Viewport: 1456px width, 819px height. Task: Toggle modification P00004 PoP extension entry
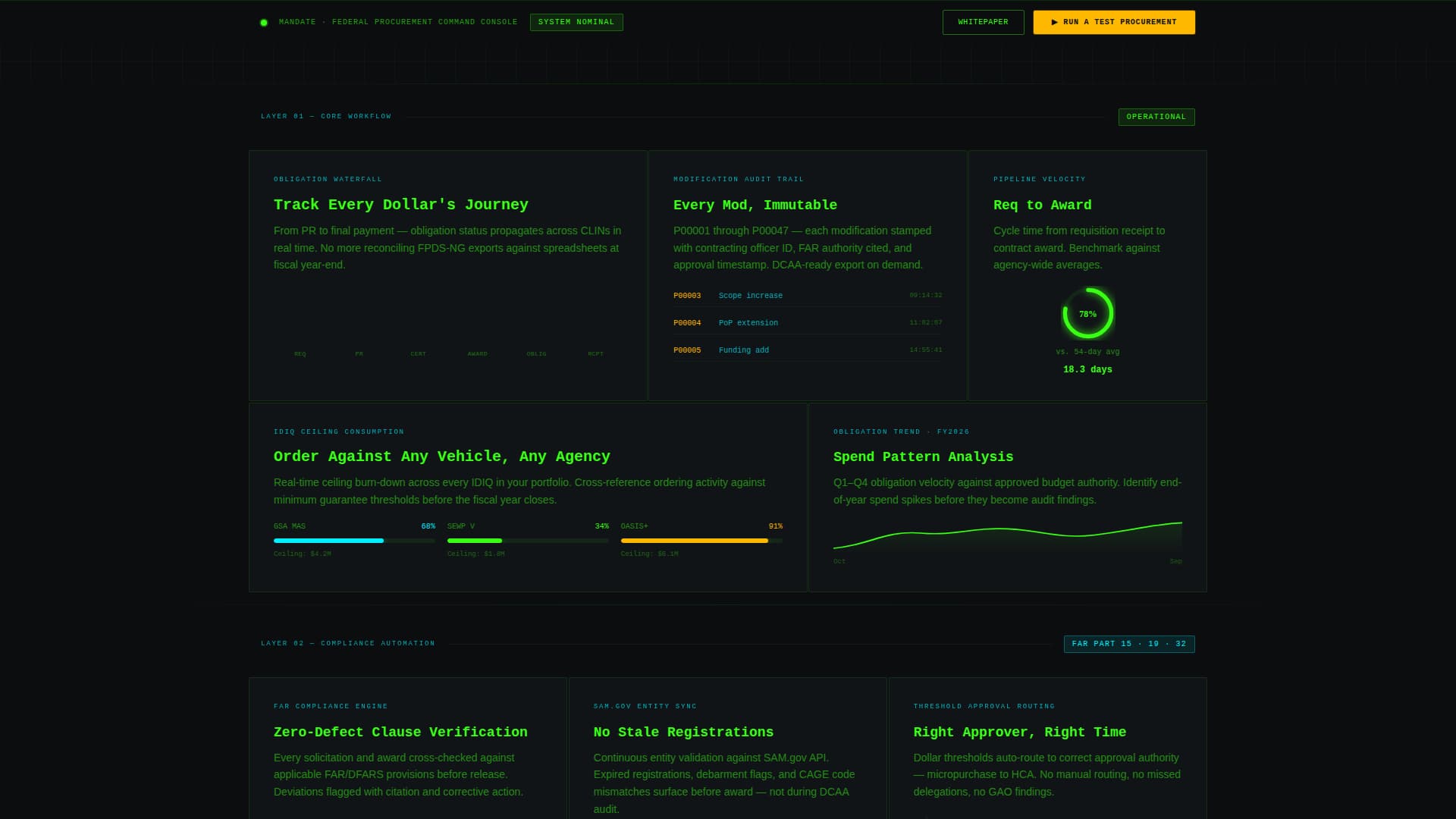pyautogui.click(x=807, y=322)
